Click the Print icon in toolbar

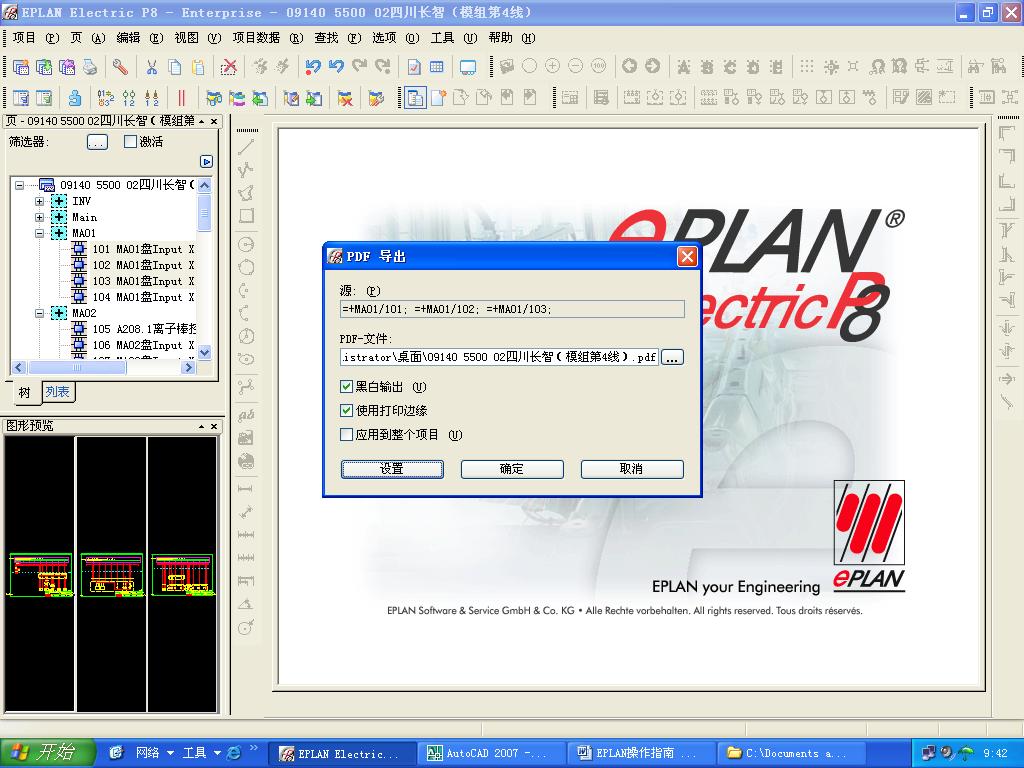pyautogui.click(x=90, y=67)
